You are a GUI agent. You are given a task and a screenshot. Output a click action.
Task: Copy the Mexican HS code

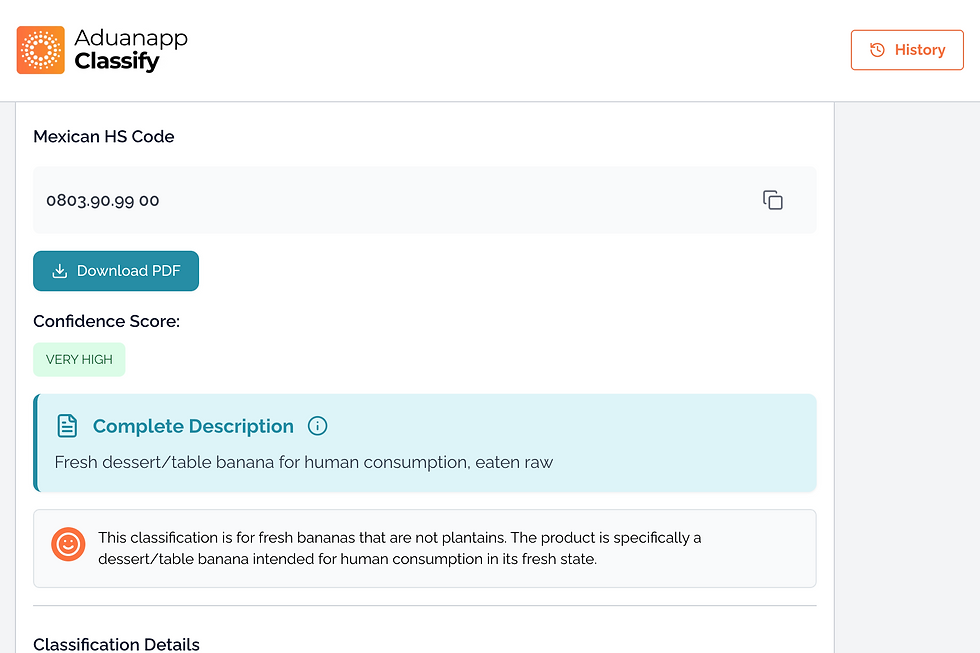[x=773, y=200]
